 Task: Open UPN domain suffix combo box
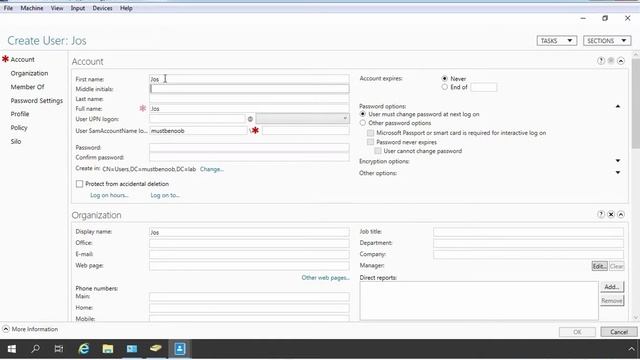pyautogui.click(x=302, y=119)
